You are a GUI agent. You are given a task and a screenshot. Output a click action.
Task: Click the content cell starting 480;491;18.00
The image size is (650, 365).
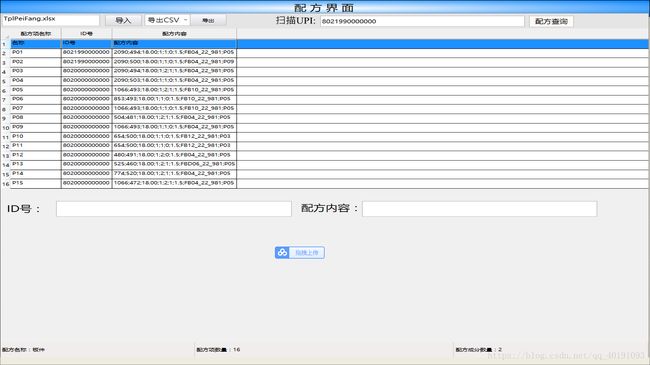174,156
